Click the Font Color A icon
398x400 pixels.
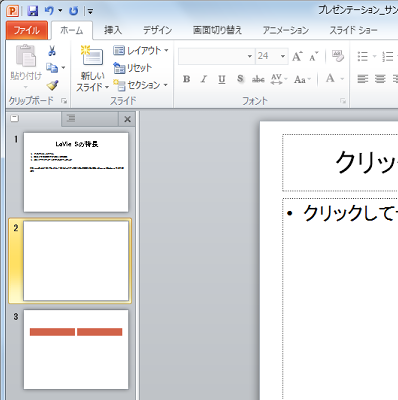[x=330, y=79]
